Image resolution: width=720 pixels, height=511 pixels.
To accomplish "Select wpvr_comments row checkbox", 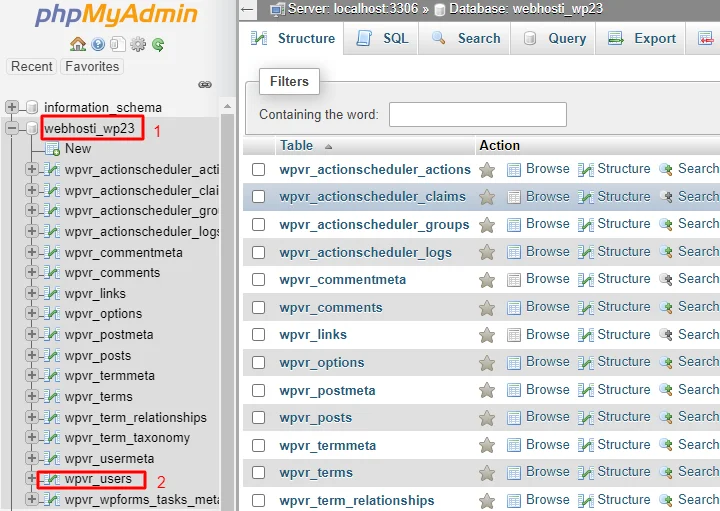I will [x=259, y=307].
